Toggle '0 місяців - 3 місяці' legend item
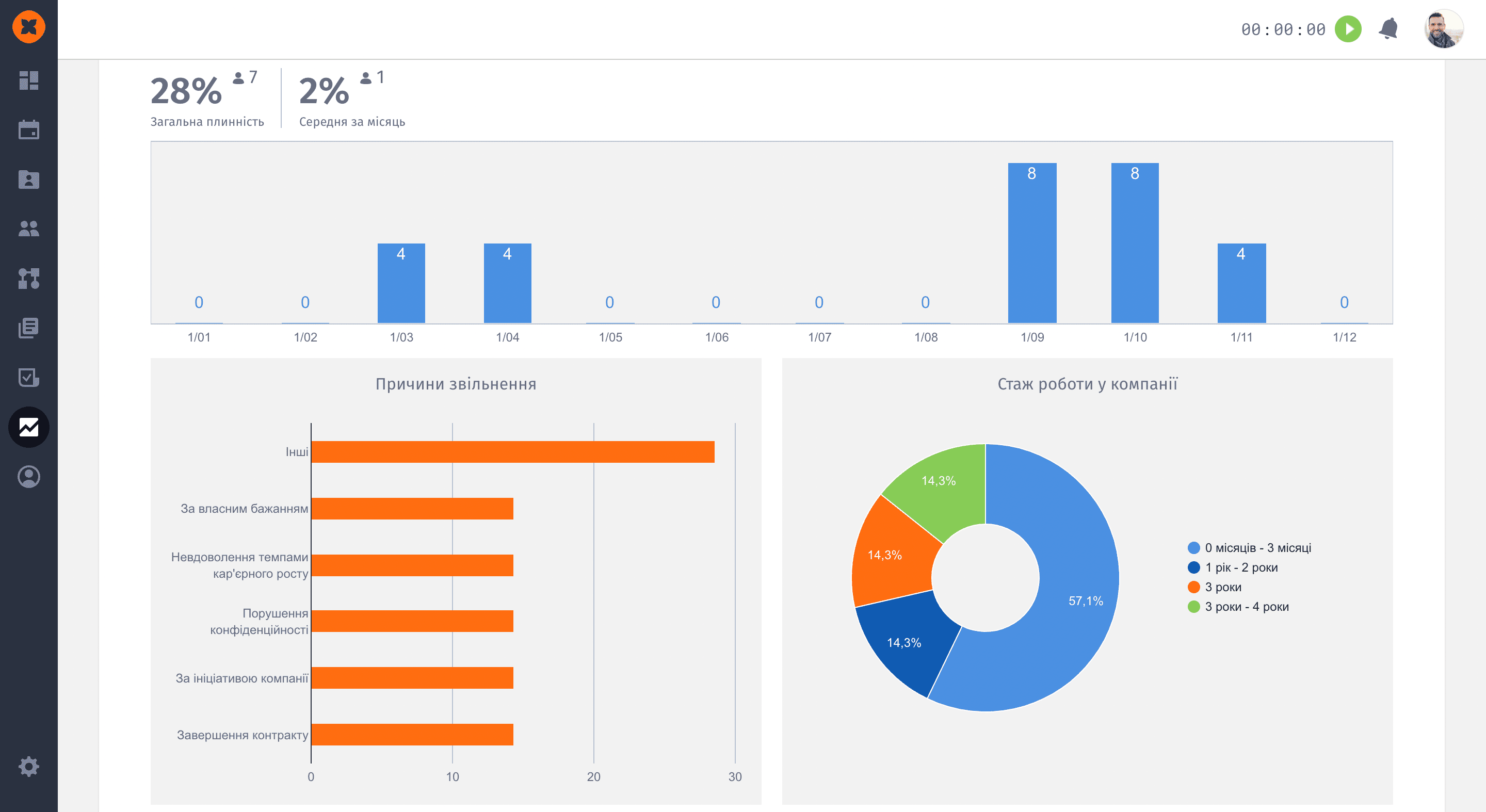Image resolution: width=1486 pixels, height=812 pixels. coord(1257,548)
